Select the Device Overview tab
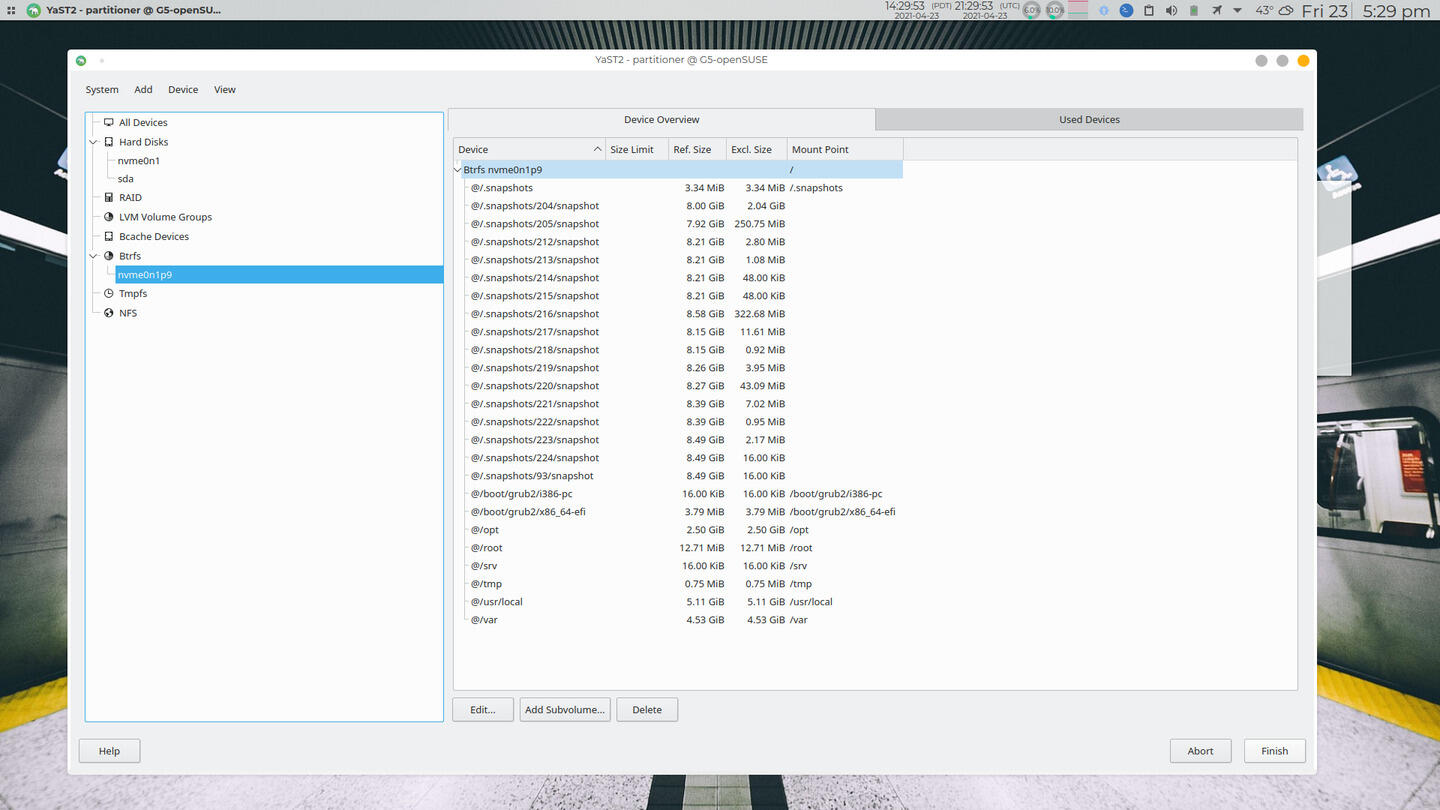Viewport: 1440px width, 810px height. tap(662, 119)
